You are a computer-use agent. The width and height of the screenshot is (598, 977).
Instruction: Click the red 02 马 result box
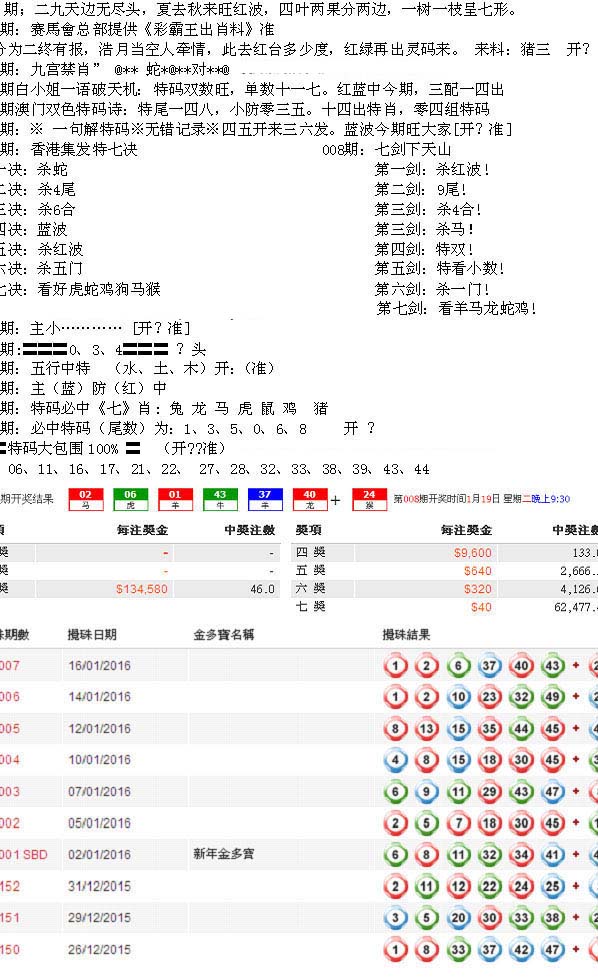point(85,499)
